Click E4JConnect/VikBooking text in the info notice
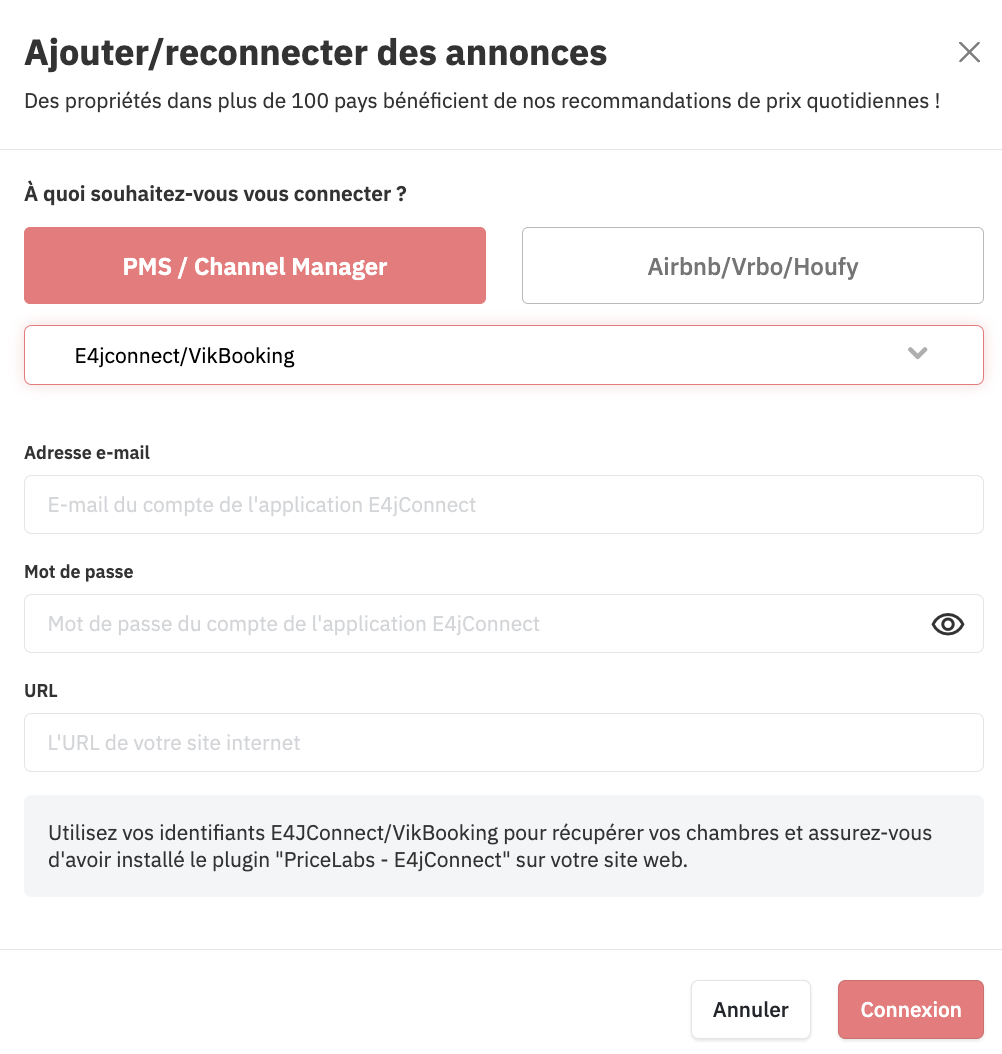 click(384, 833)
